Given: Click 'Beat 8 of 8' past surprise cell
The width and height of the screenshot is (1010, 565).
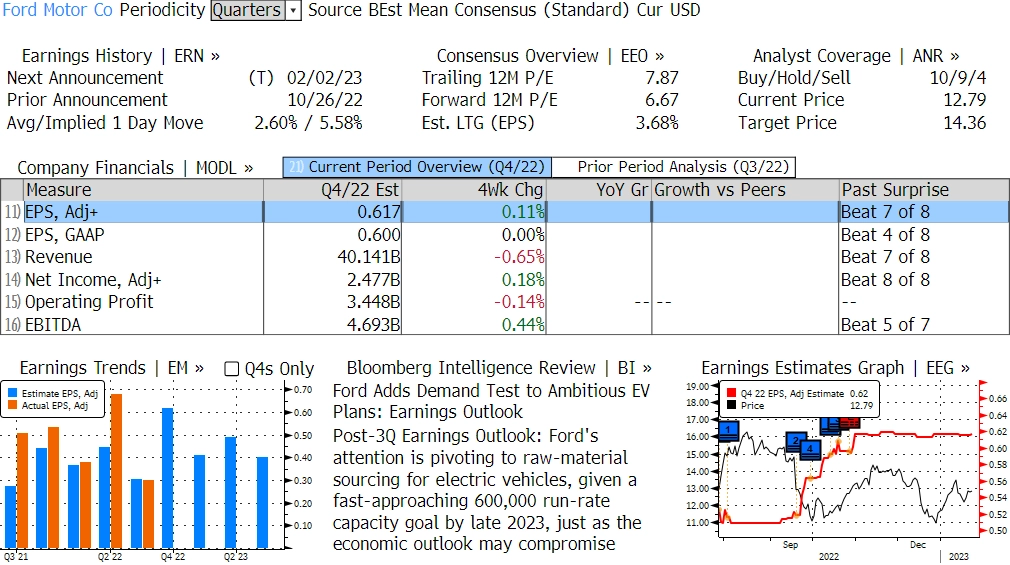Looking at the screenshot, I should [885, 280].
